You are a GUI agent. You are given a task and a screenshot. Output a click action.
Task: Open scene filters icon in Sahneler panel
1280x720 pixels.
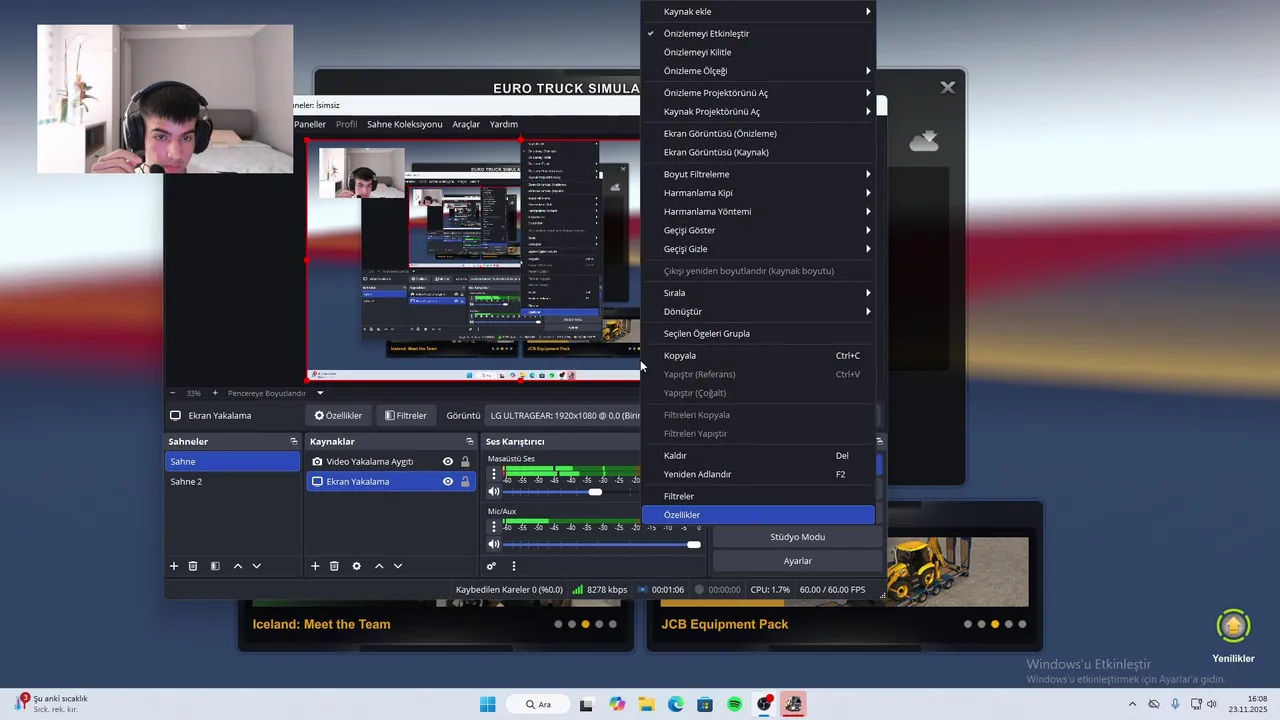pyautogui.click(x=215, y=566)
